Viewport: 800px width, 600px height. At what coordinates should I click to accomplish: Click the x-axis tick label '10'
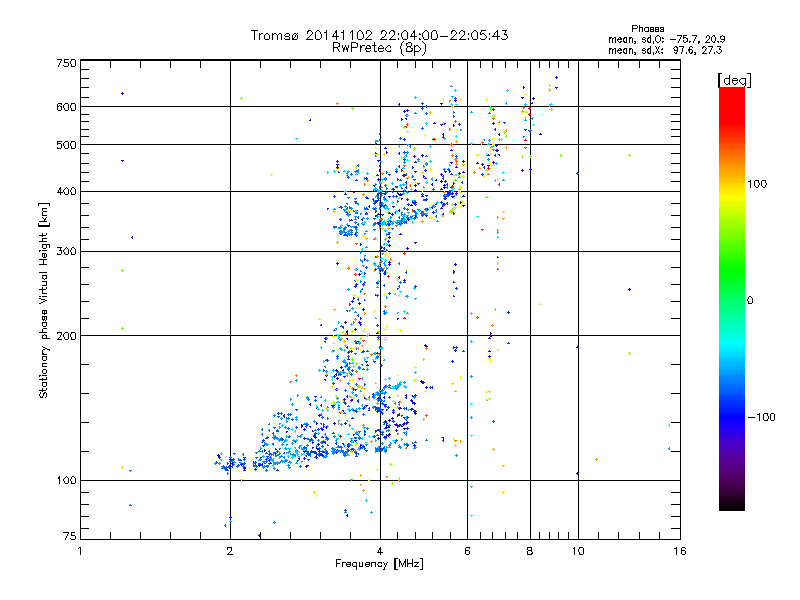[578, 551]
